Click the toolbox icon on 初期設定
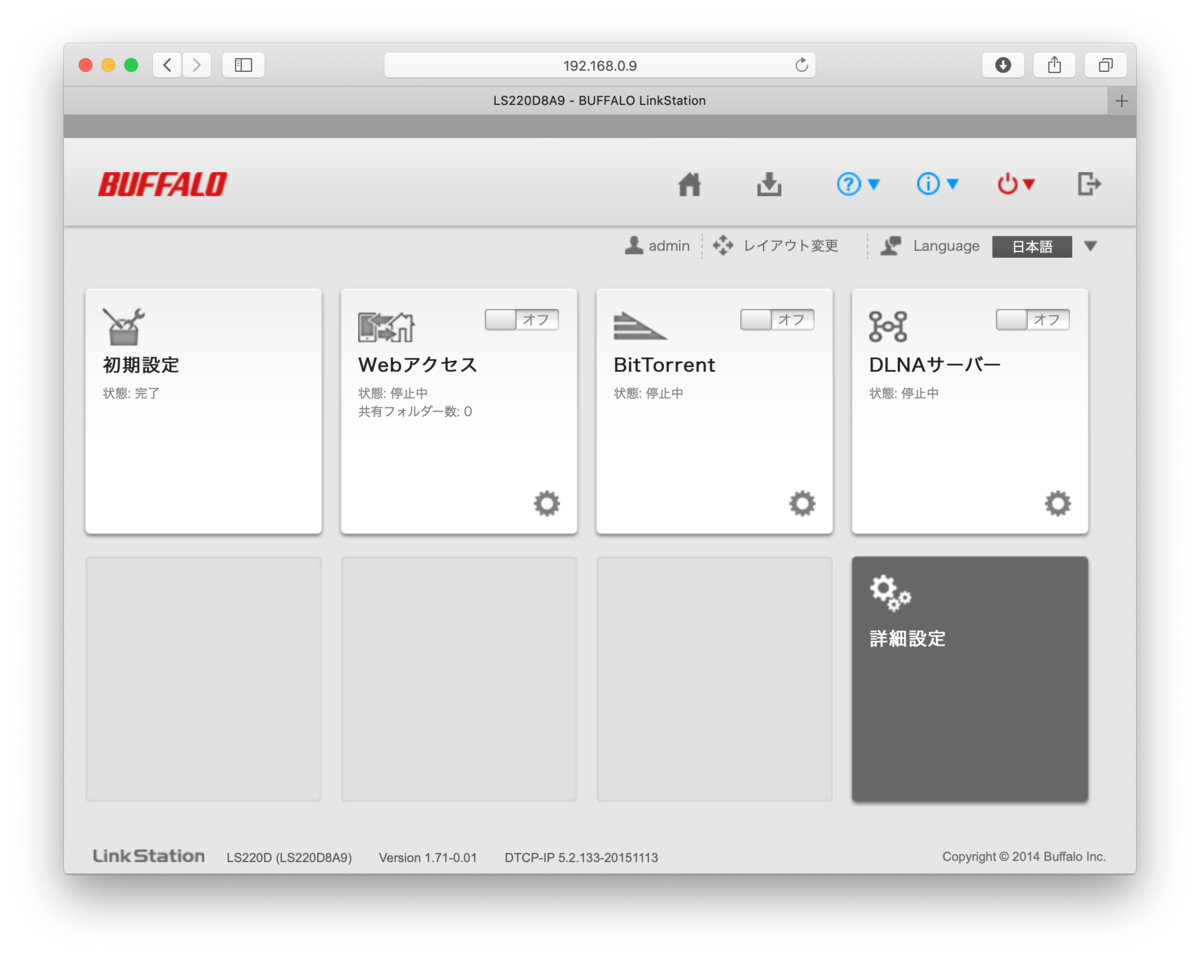The image size is (1200, 959). tap(124, 326)
